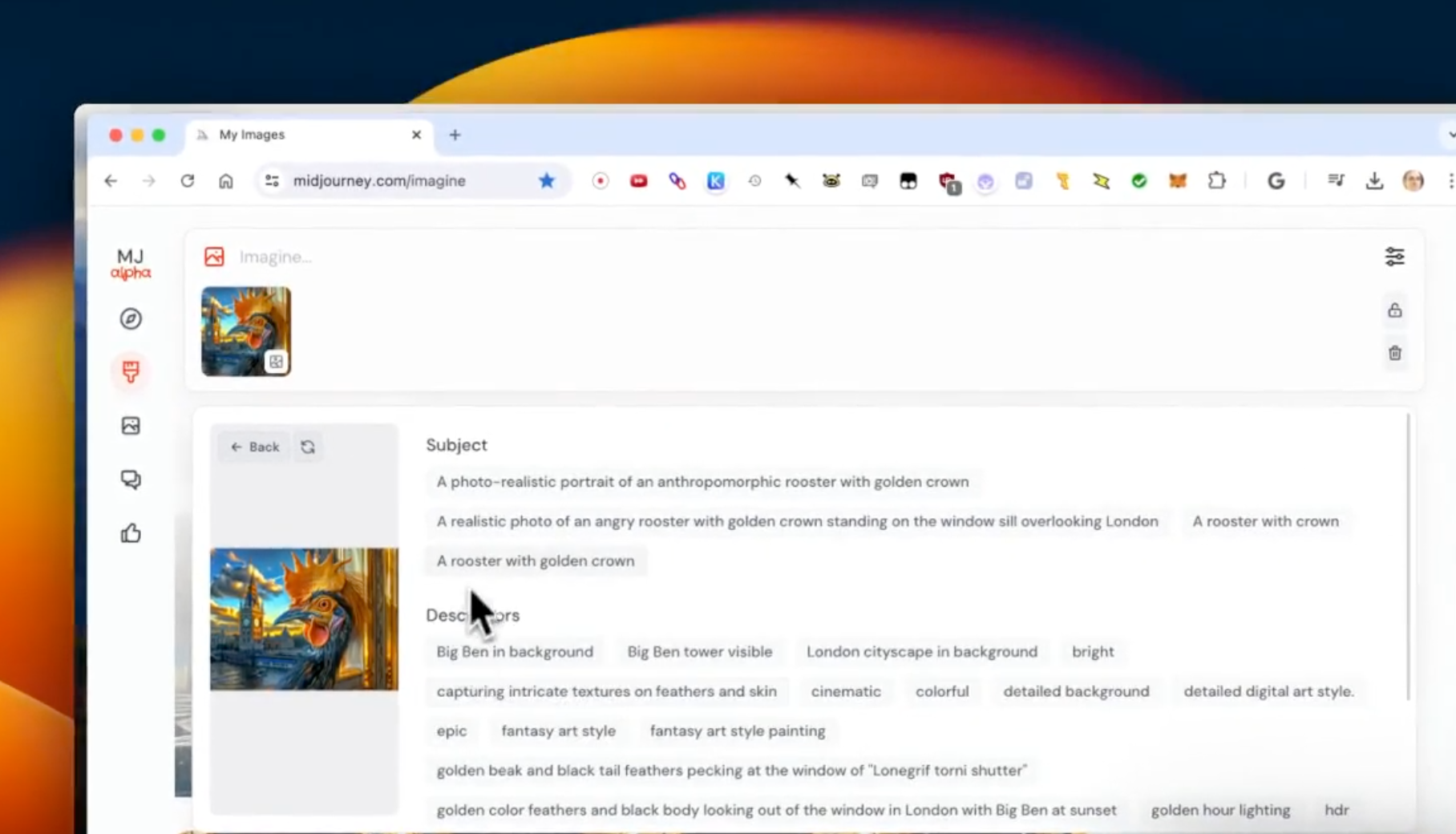Select the Create paintbrush icon in sidebar
The width and height of the screenshot is (1456, 834).
[x=131, y=371]
